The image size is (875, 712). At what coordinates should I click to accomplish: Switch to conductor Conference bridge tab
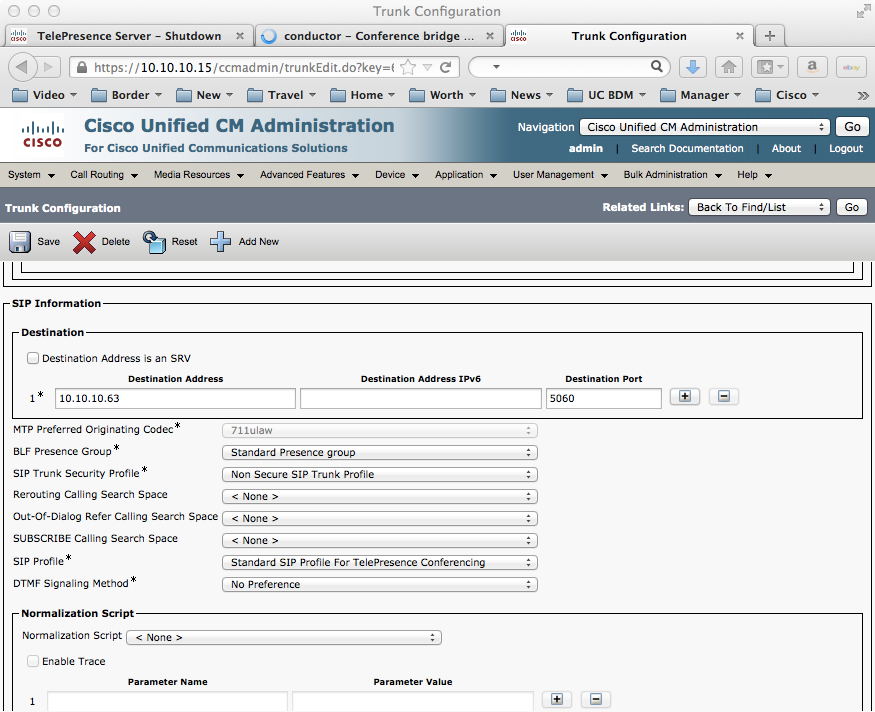379,36
